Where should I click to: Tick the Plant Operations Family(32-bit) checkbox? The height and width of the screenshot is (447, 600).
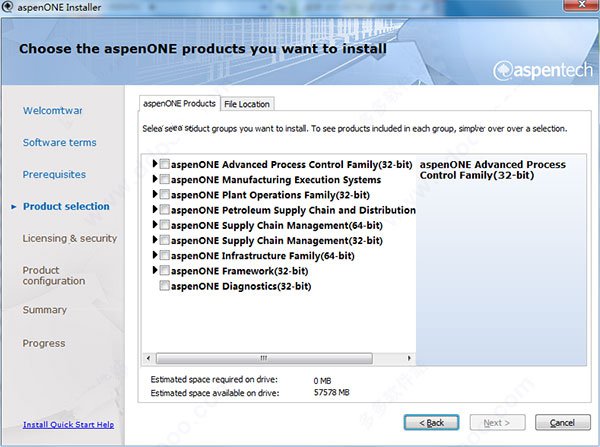[165, 194]
